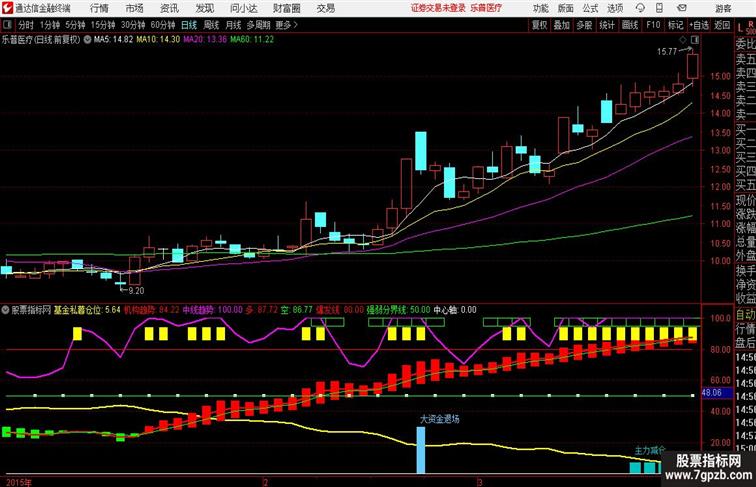Click the 48.06 highlighted axis value
The image size is (756, 487).
click(x=712, y=393)
